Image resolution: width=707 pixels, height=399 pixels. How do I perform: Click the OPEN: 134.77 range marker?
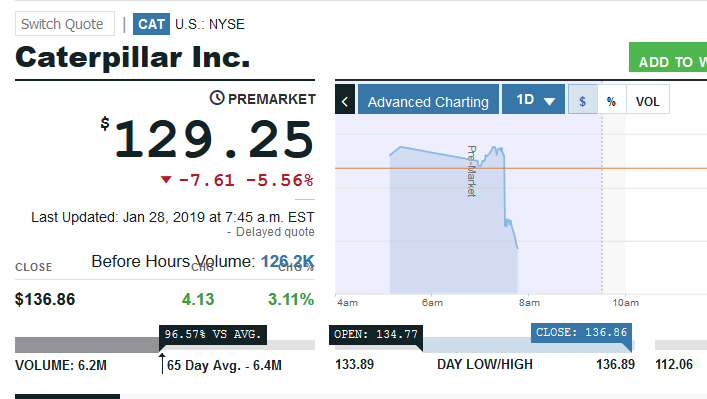tap(376, 335)
